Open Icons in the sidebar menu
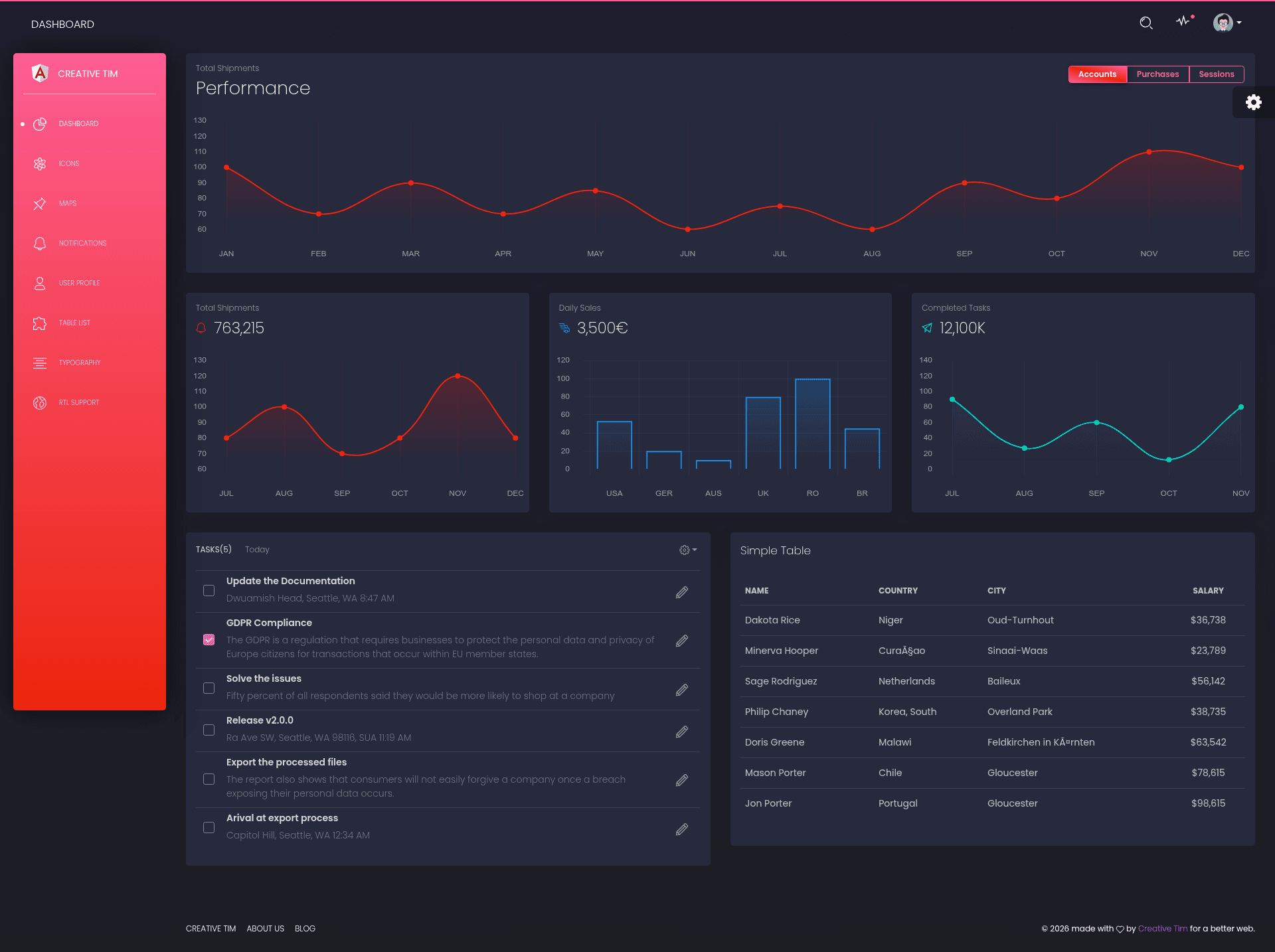This screenshot has width=1275, height=952. pyautogui.click(x=90, y=163)
